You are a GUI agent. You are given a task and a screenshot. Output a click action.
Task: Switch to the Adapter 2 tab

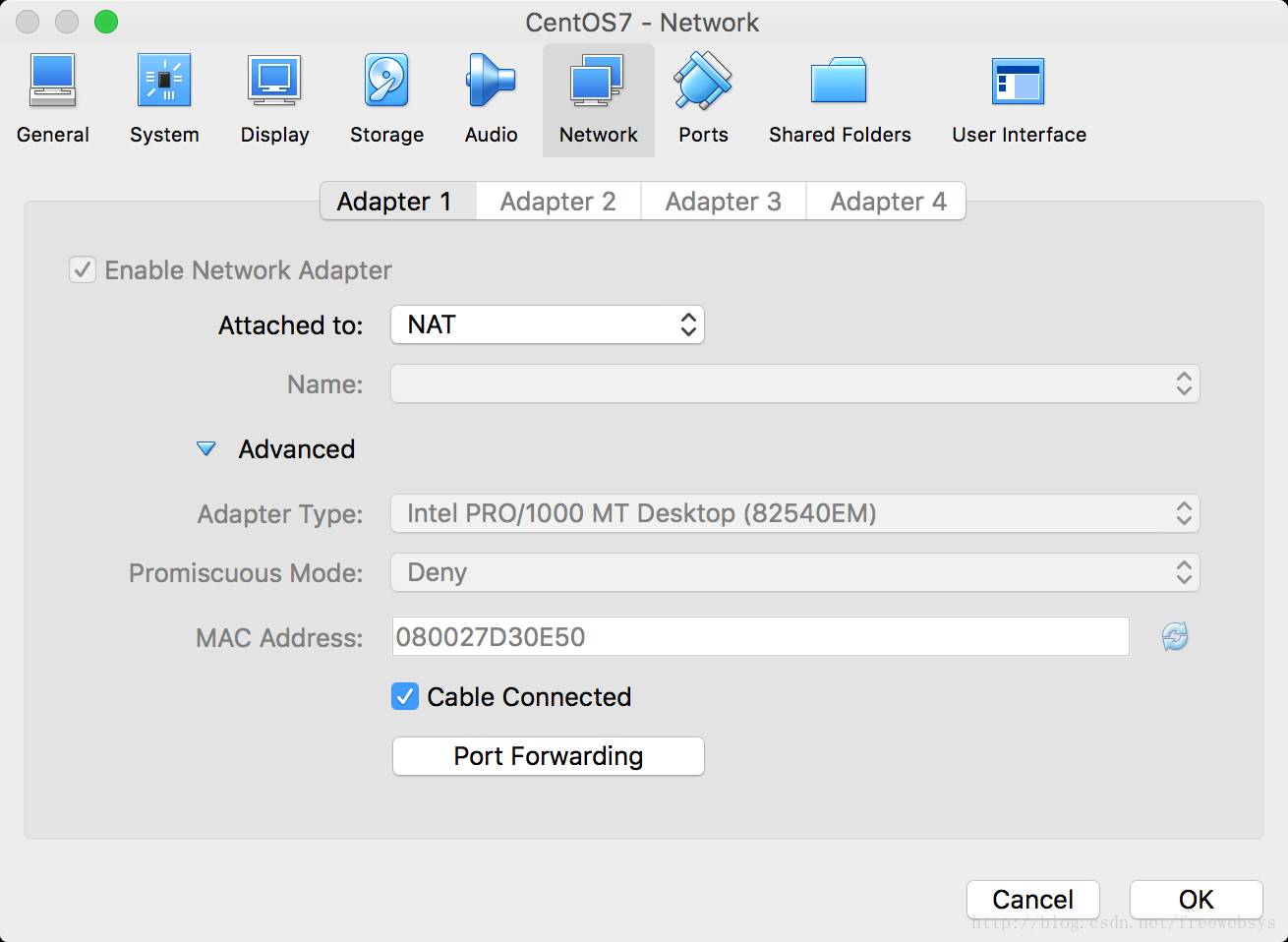pos(558,201)
